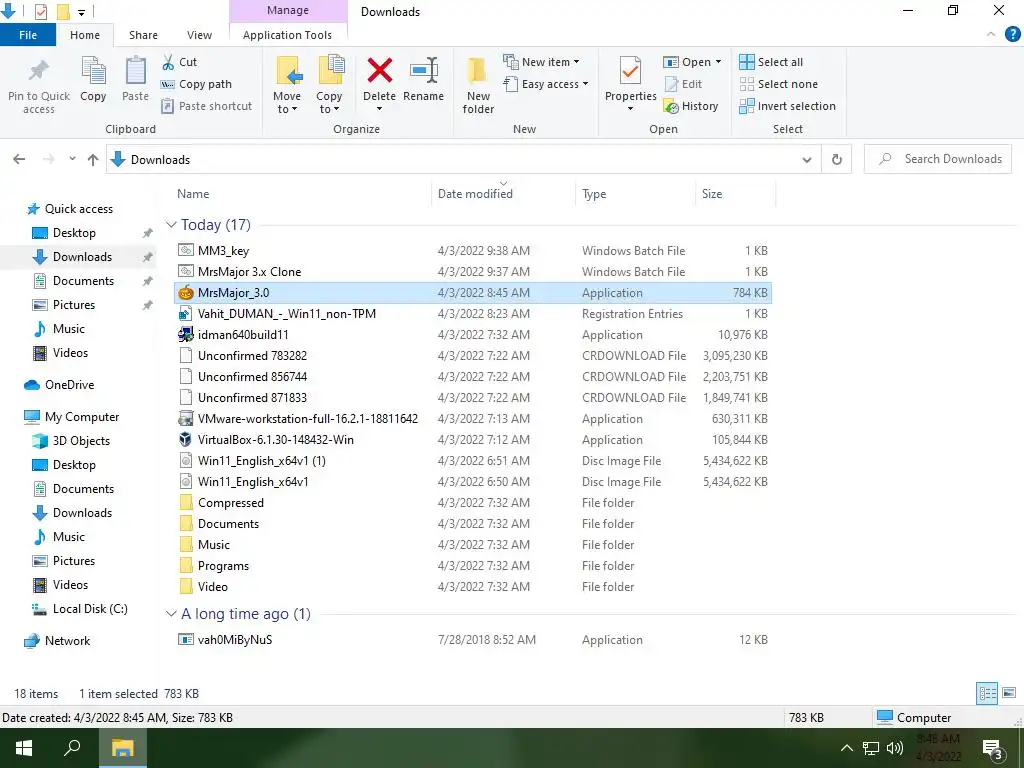This screenshot has height=768, width=1024.
Task: Sort by the Size column header
Action: tap(735, 194)
